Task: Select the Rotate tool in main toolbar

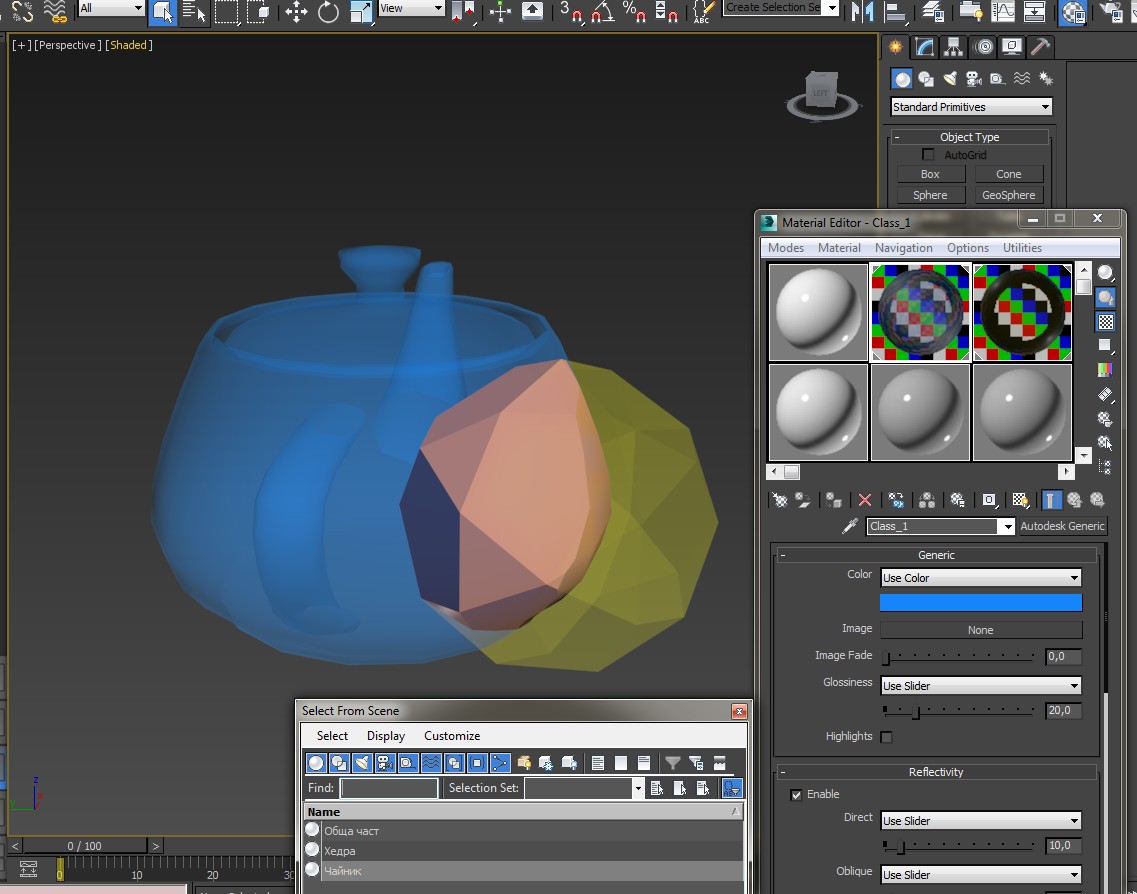Action: (328, 12)
